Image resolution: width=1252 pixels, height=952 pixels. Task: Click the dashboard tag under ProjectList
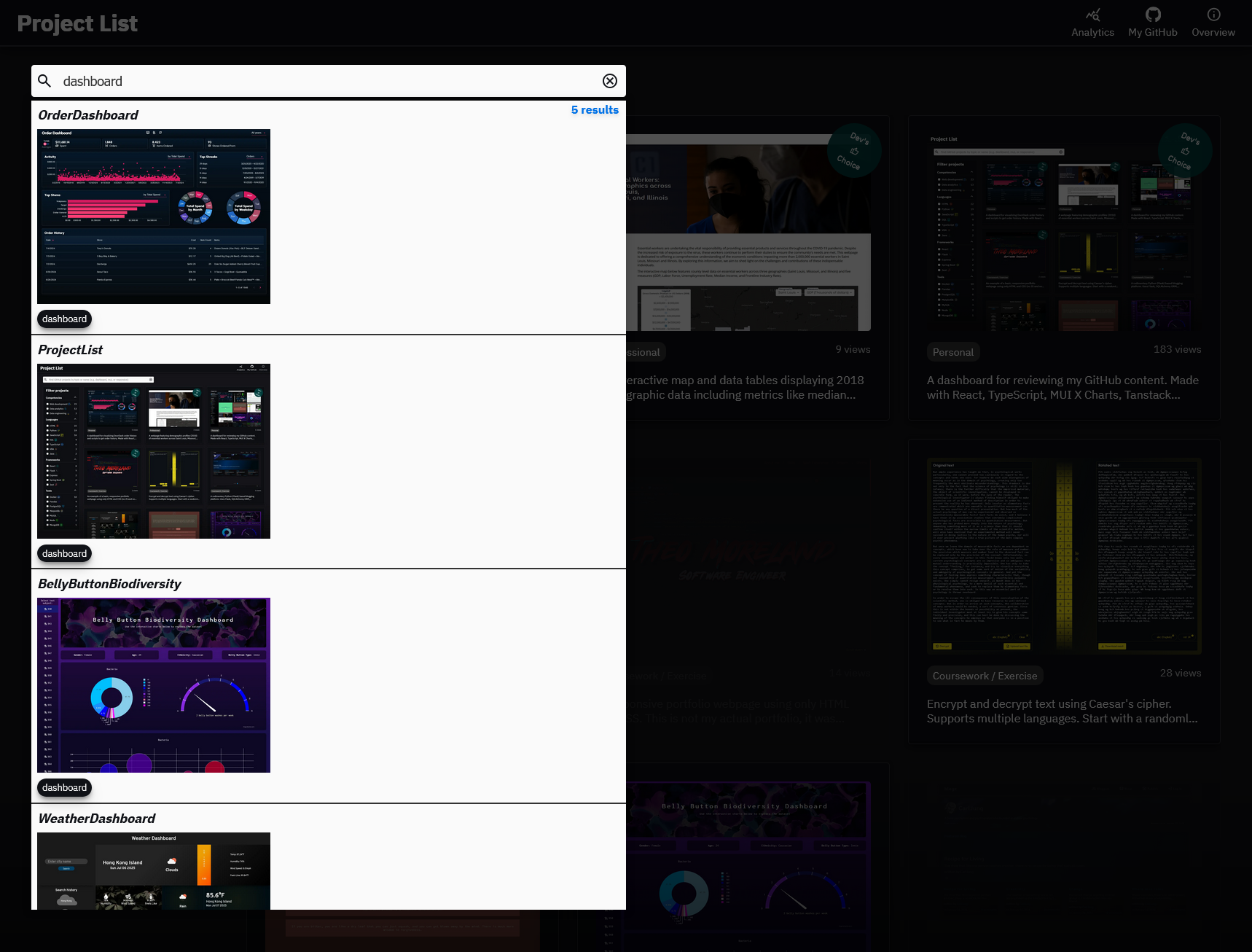(64, 554)
